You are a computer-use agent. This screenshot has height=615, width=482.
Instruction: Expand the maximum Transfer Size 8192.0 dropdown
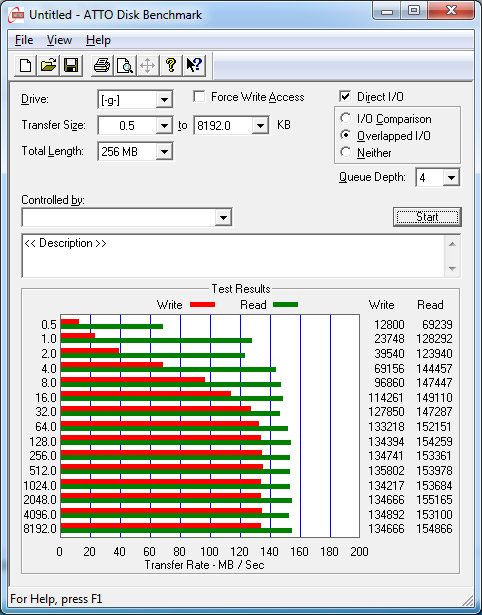[260, 126]
